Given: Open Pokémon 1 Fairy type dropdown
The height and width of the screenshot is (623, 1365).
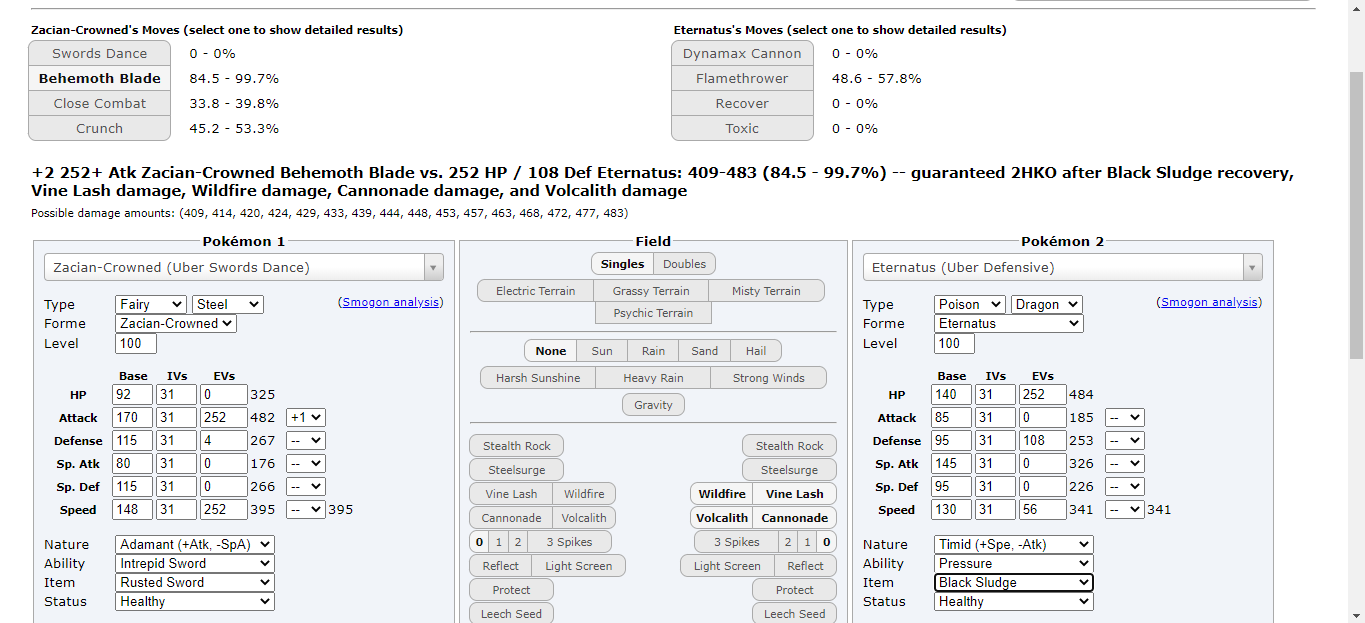Looking at the screenshot, I should [x=151, y=304].
